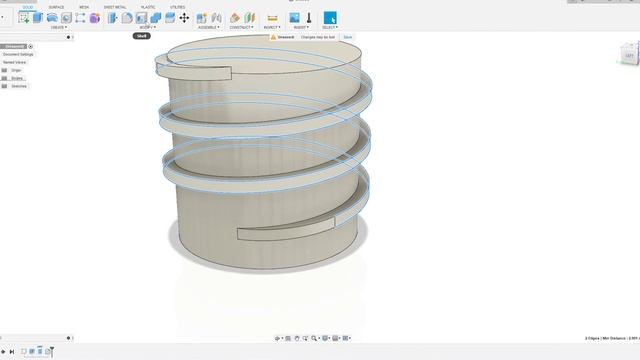Select Document Settings in the browser
Viewport: 640px width, 360px height.
[18, 54]
